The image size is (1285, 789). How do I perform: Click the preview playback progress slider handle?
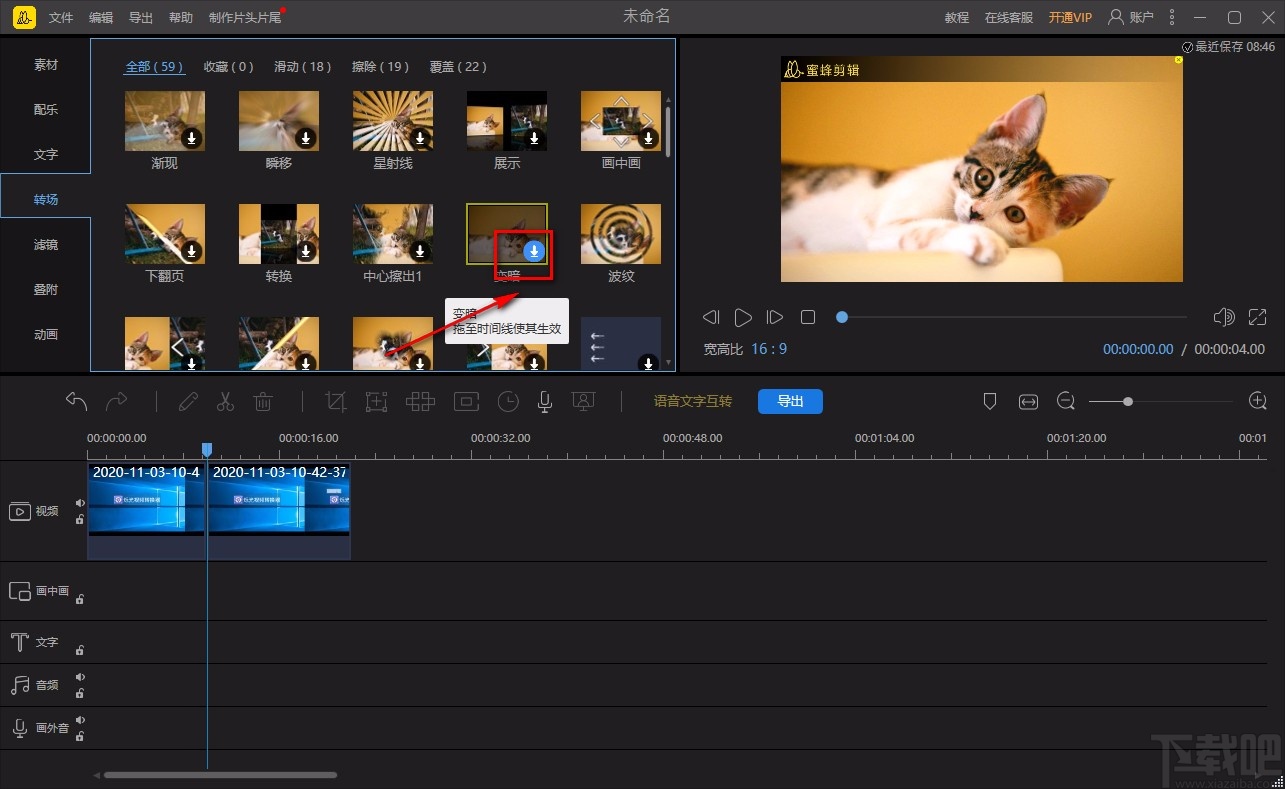coord(842,317)
